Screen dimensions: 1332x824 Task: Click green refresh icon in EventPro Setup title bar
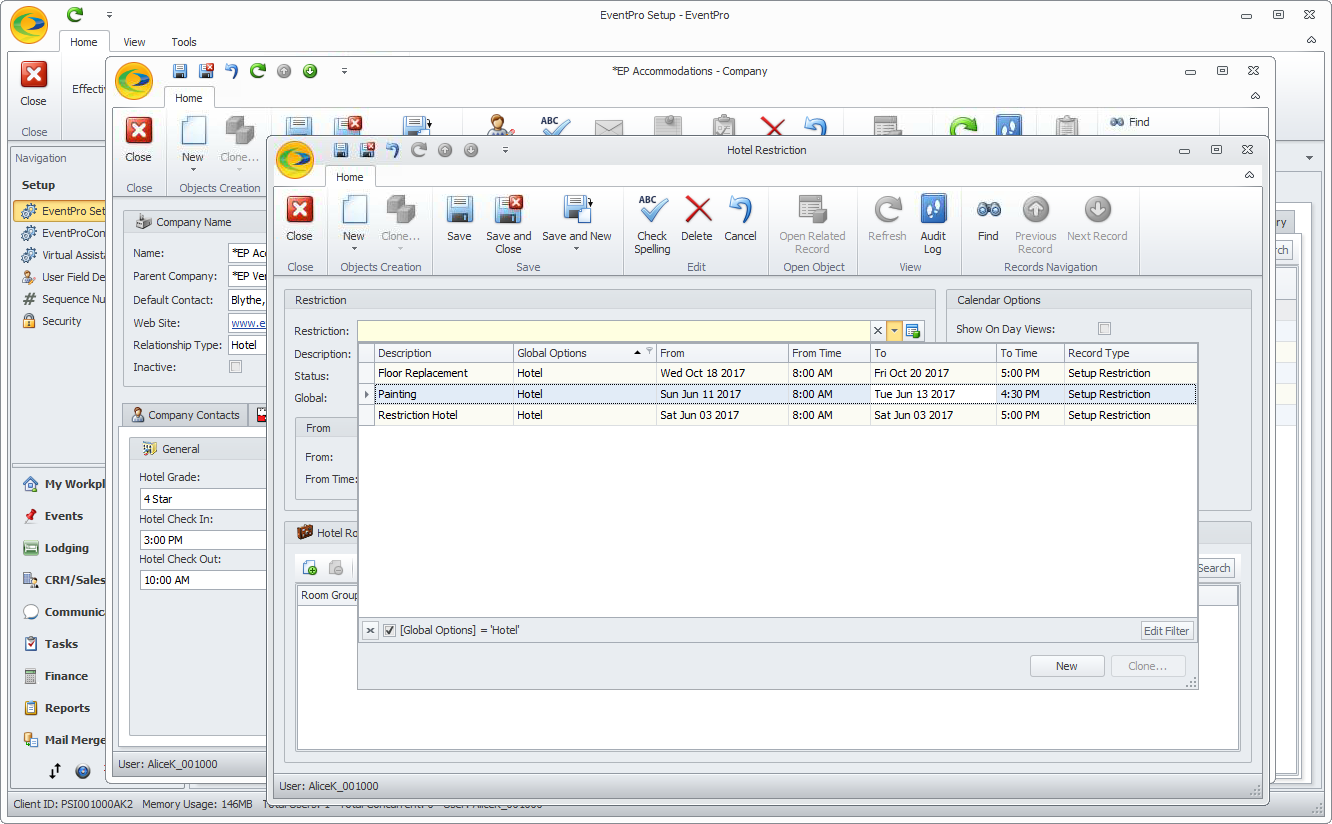pos(75,14)
